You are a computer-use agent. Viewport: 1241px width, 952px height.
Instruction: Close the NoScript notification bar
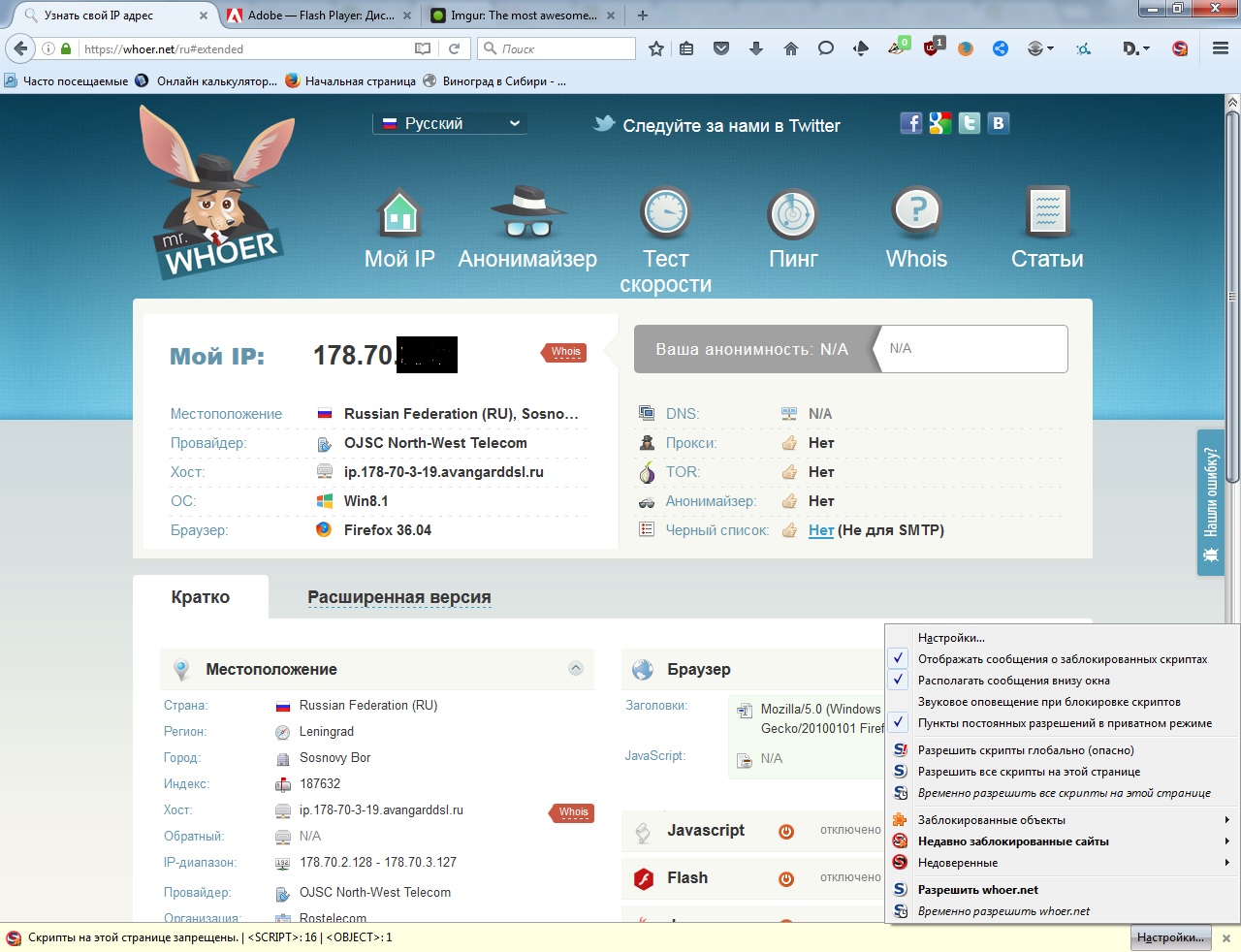[1225, 938]
